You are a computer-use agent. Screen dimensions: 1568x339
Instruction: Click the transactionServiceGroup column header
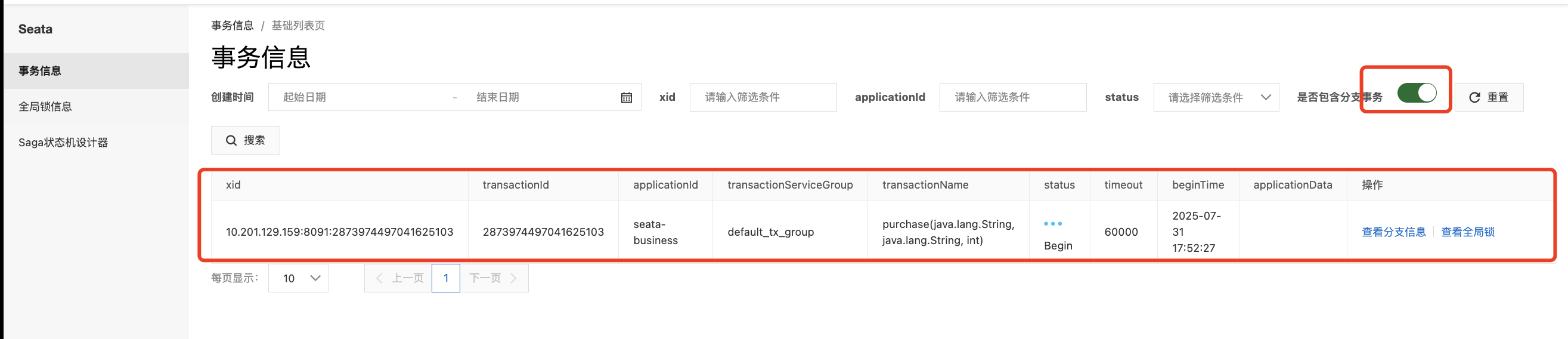pyautogui.click(x=789, y=186)
